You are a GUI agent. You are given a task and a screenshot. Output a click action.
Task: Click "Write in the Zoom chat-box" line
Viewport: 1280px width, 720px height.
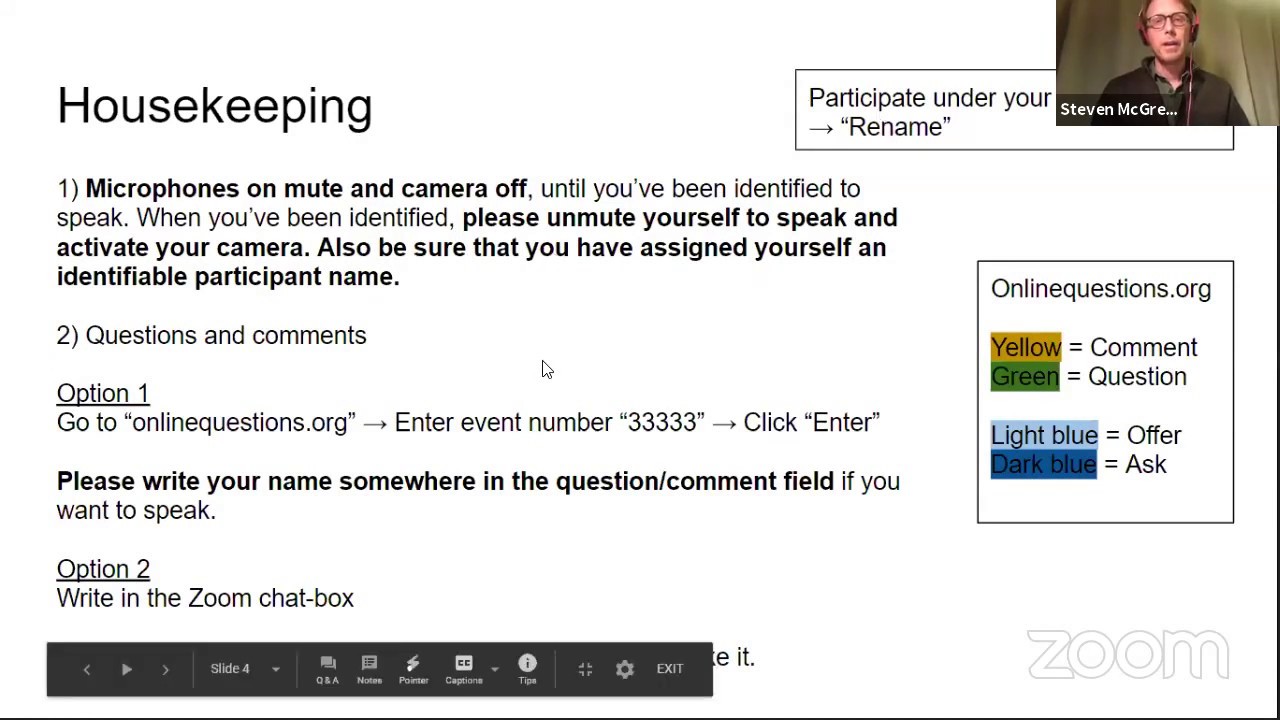pos(205,598)
